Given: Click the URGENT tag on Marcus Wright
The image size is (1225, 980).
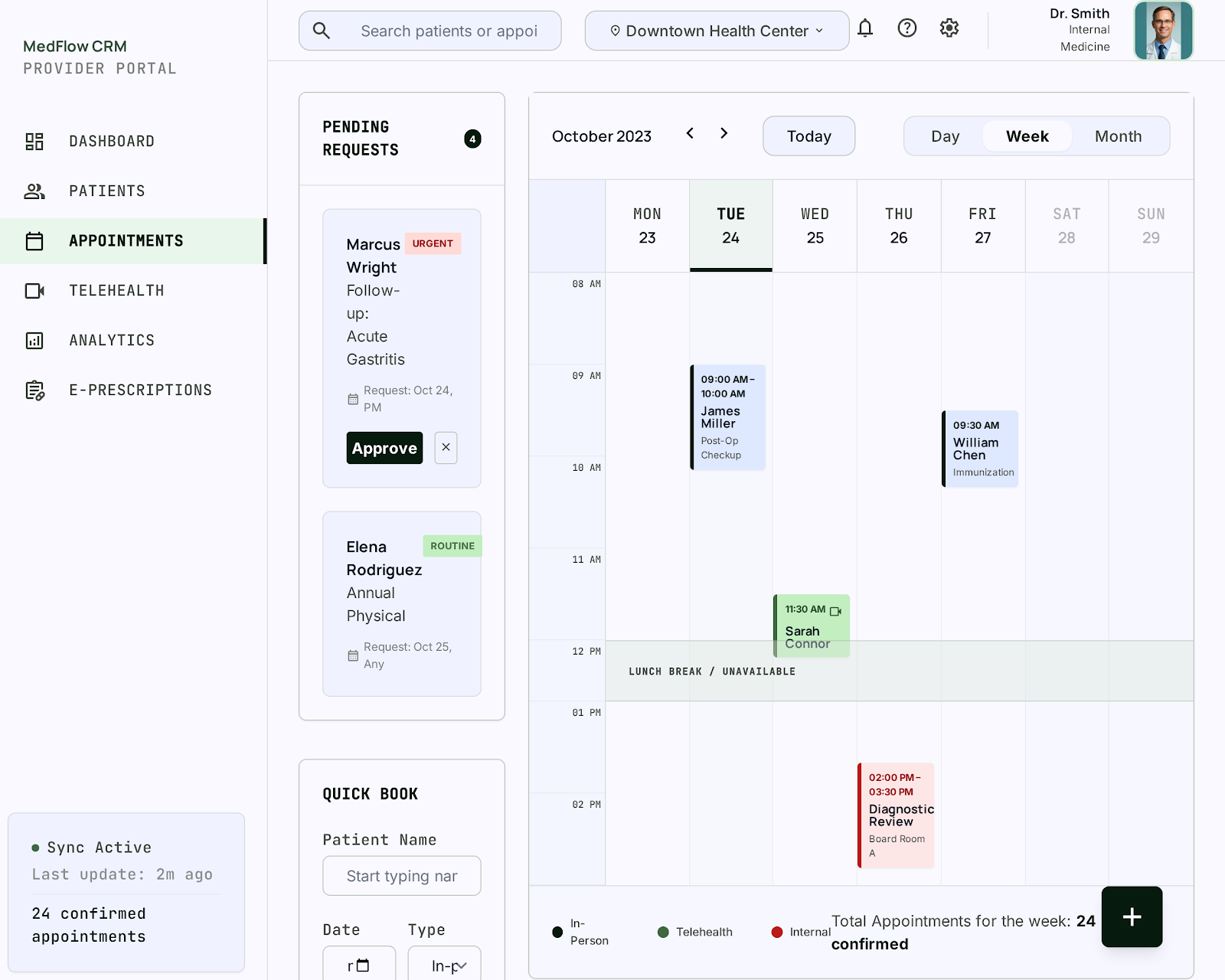Looking at the screenshot, I should pyautogui.click(x=433, y=243).
